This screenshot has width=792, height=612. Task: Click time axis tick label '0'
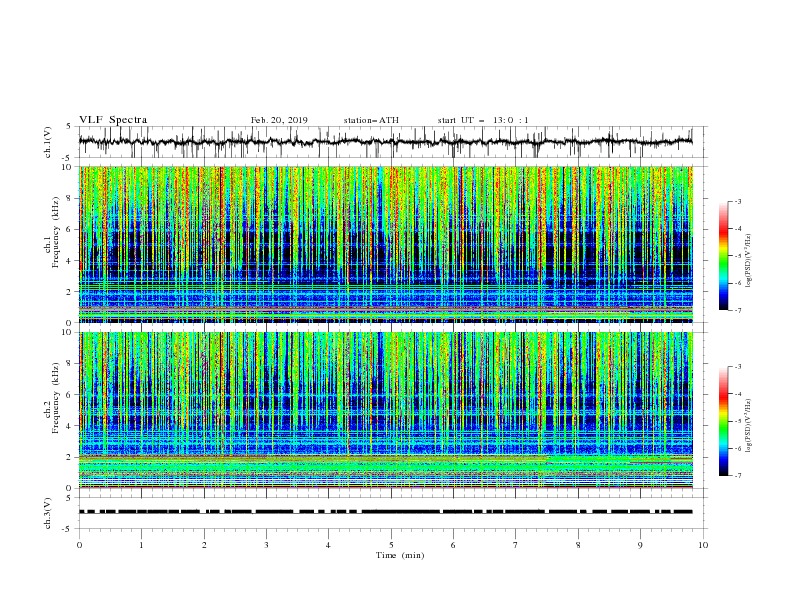point(79,545)
